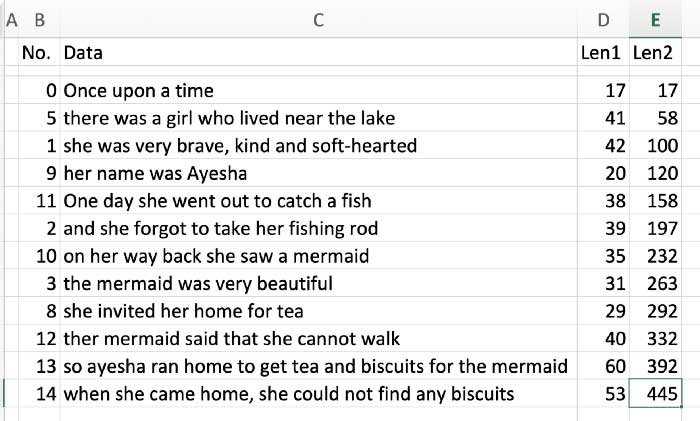The image size is (700, 421).
Task: Select cell containing 'Once upon a time'
Action: [x=318, y=91]
